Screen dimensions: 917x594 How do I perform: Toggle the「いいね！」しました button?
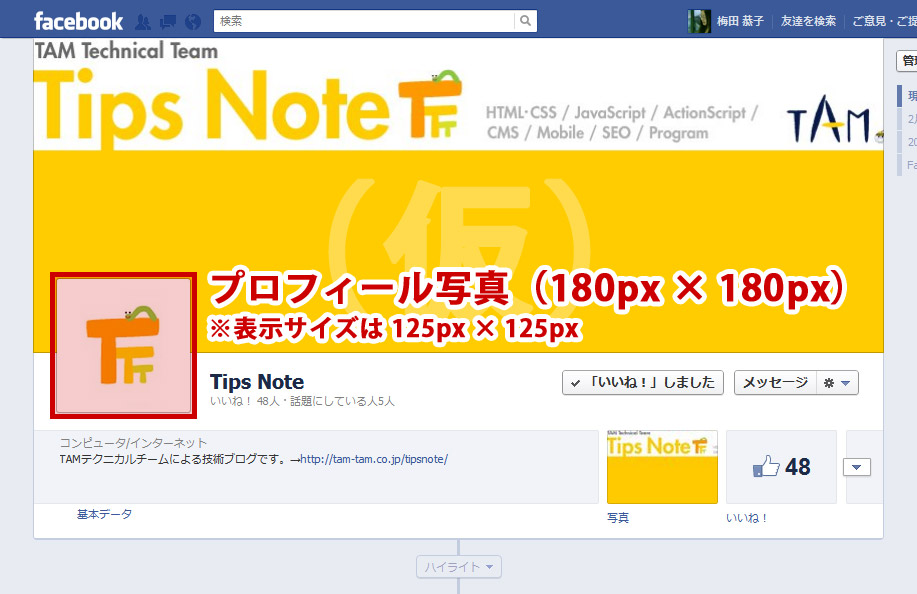pyautogui.click(x=643, y=383)
